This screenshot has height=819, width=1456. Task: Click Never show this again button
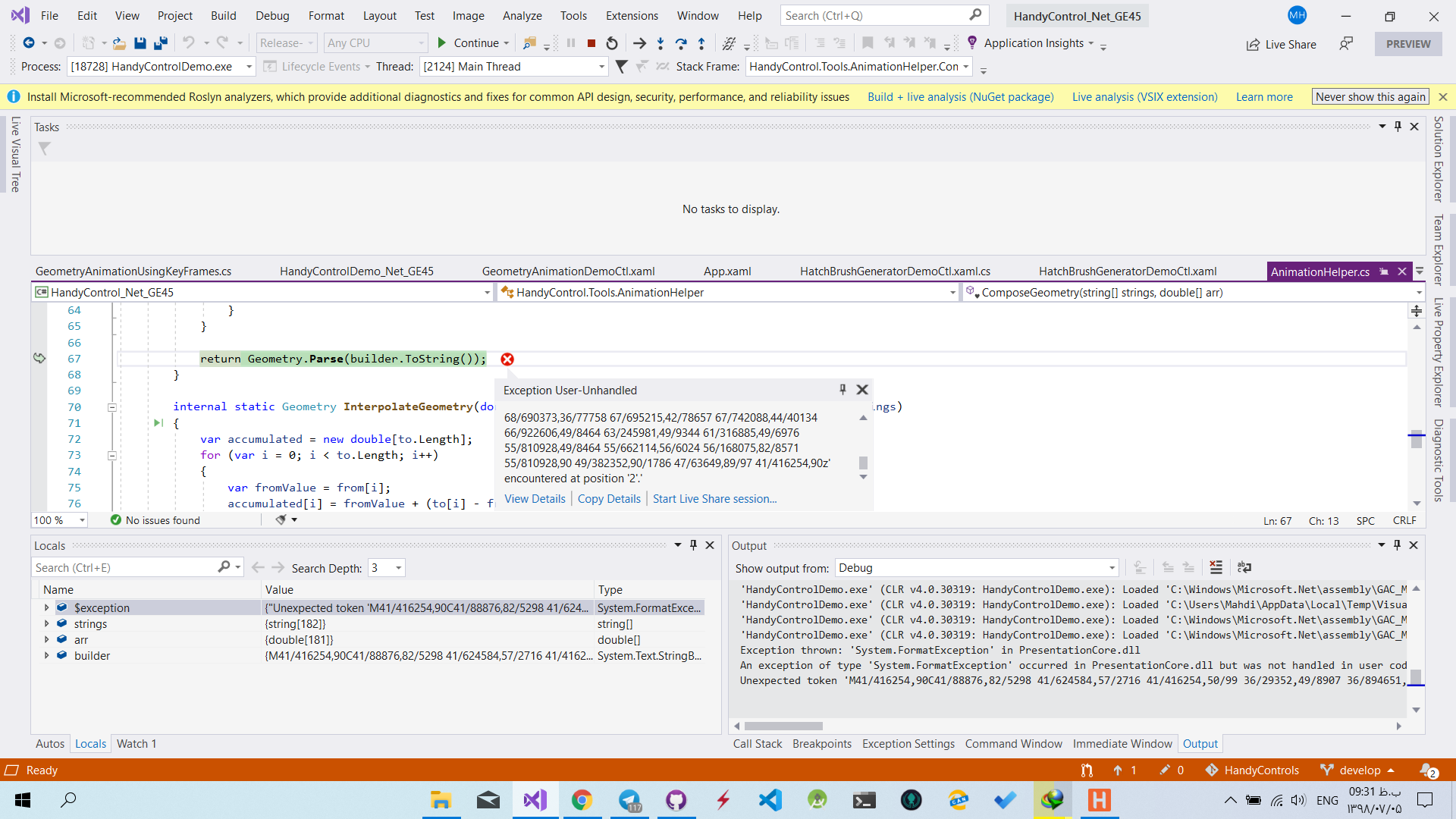pos(1370,97)
